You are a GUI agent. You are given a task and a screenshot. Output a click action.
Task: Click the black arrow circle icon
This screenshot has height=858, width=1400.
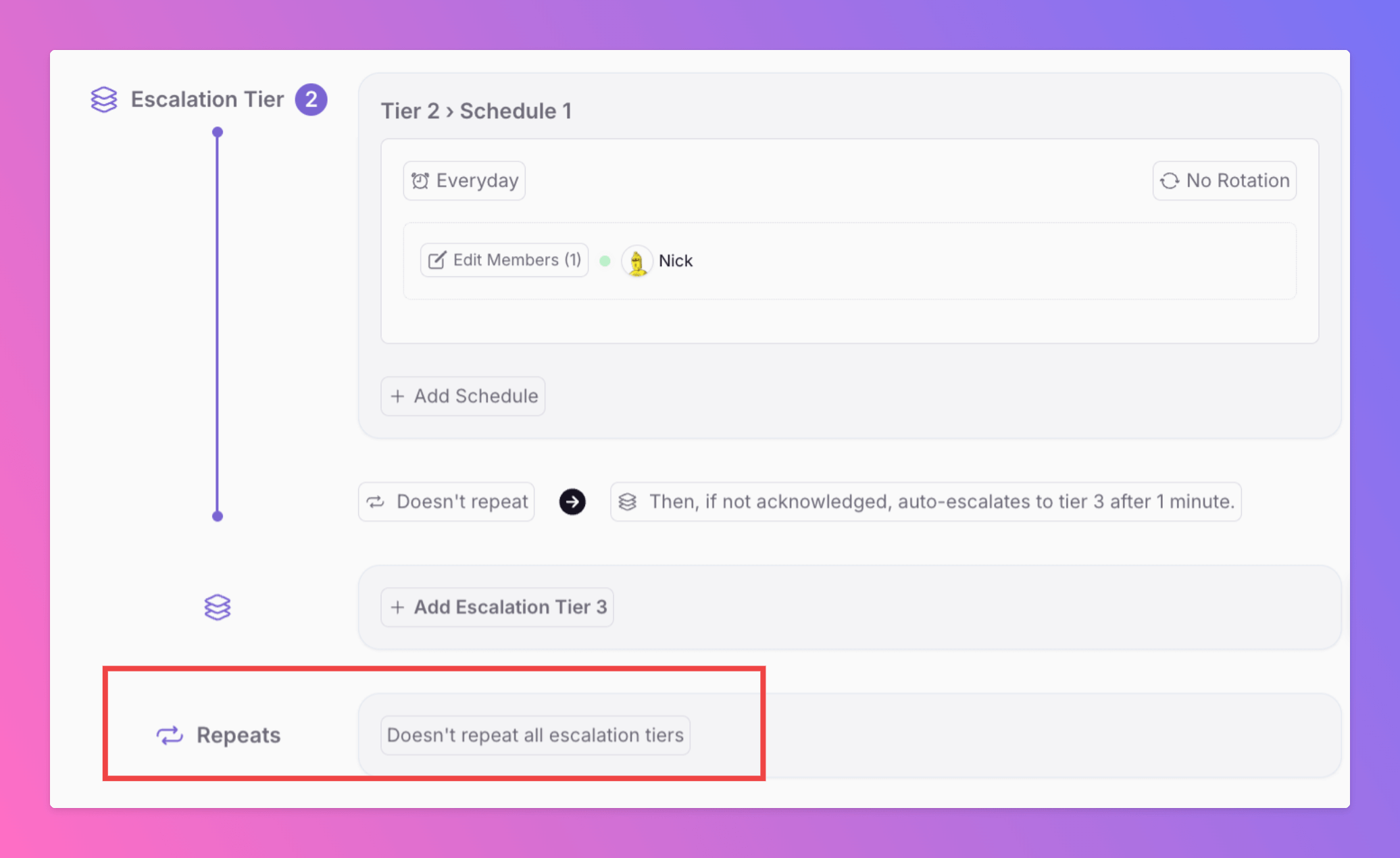tap(572, 502)
